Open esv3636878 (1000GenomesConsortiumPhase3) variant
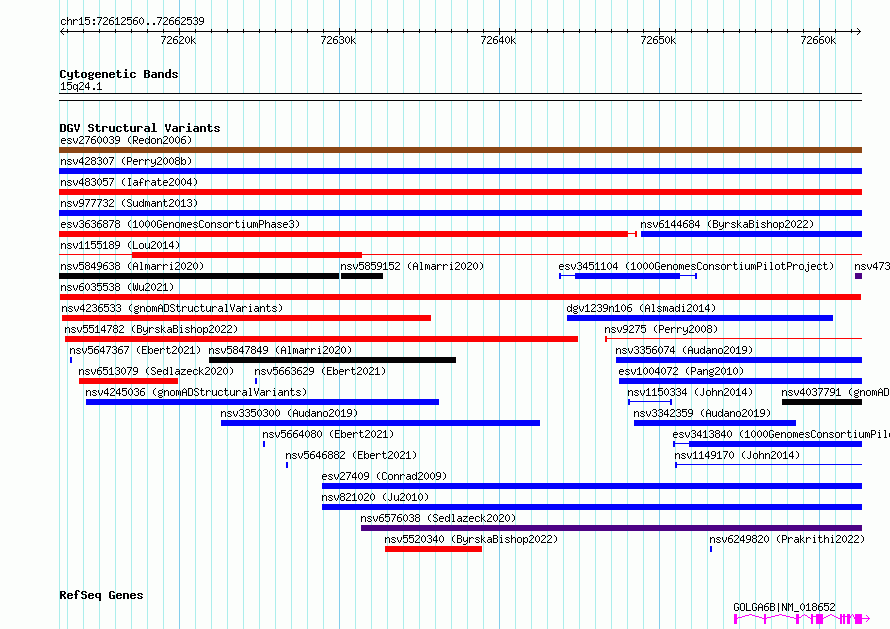This screenshot has width=890, height=629. point(180,224)
